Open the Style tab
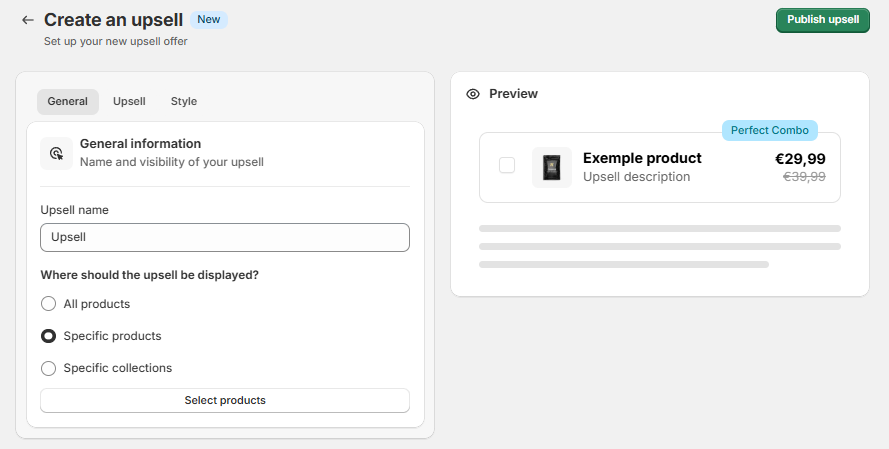 click(183, 101)
